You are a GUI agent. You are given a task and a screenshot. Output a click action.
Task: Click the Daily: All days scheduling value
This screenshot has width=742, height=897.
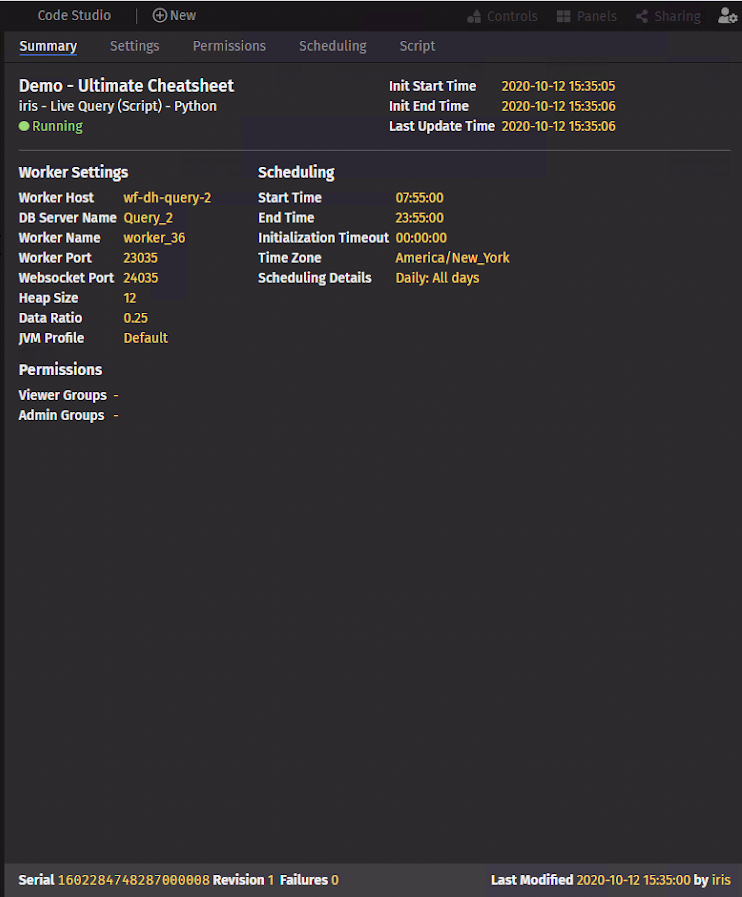pos(437,278)
